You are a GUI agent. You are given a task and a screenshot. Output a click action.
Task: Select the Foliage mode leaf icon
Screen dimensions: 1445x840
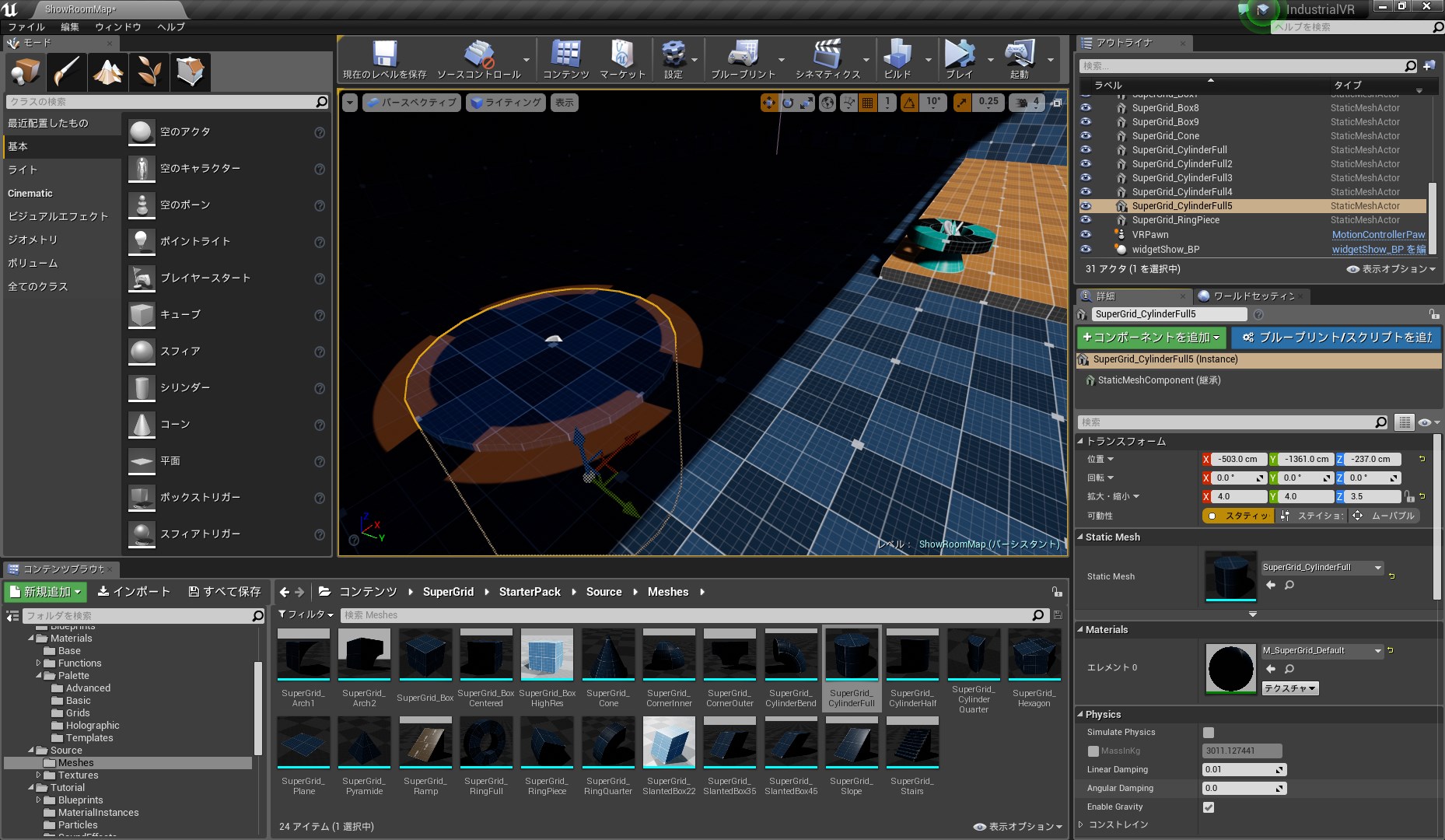[x=149, y=72]
